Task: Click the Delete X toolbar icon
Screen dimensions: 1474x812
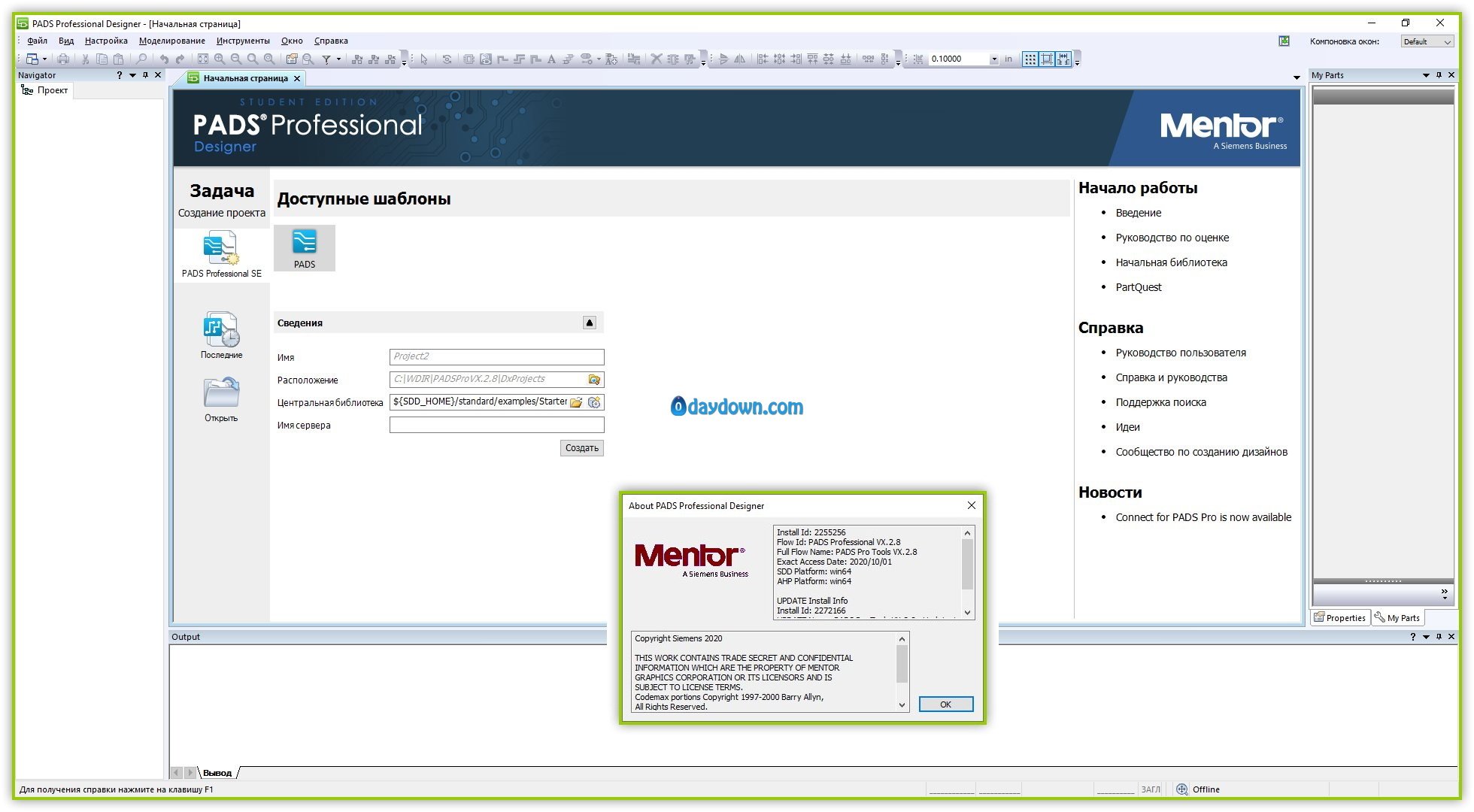Action: tap(656, 59)
